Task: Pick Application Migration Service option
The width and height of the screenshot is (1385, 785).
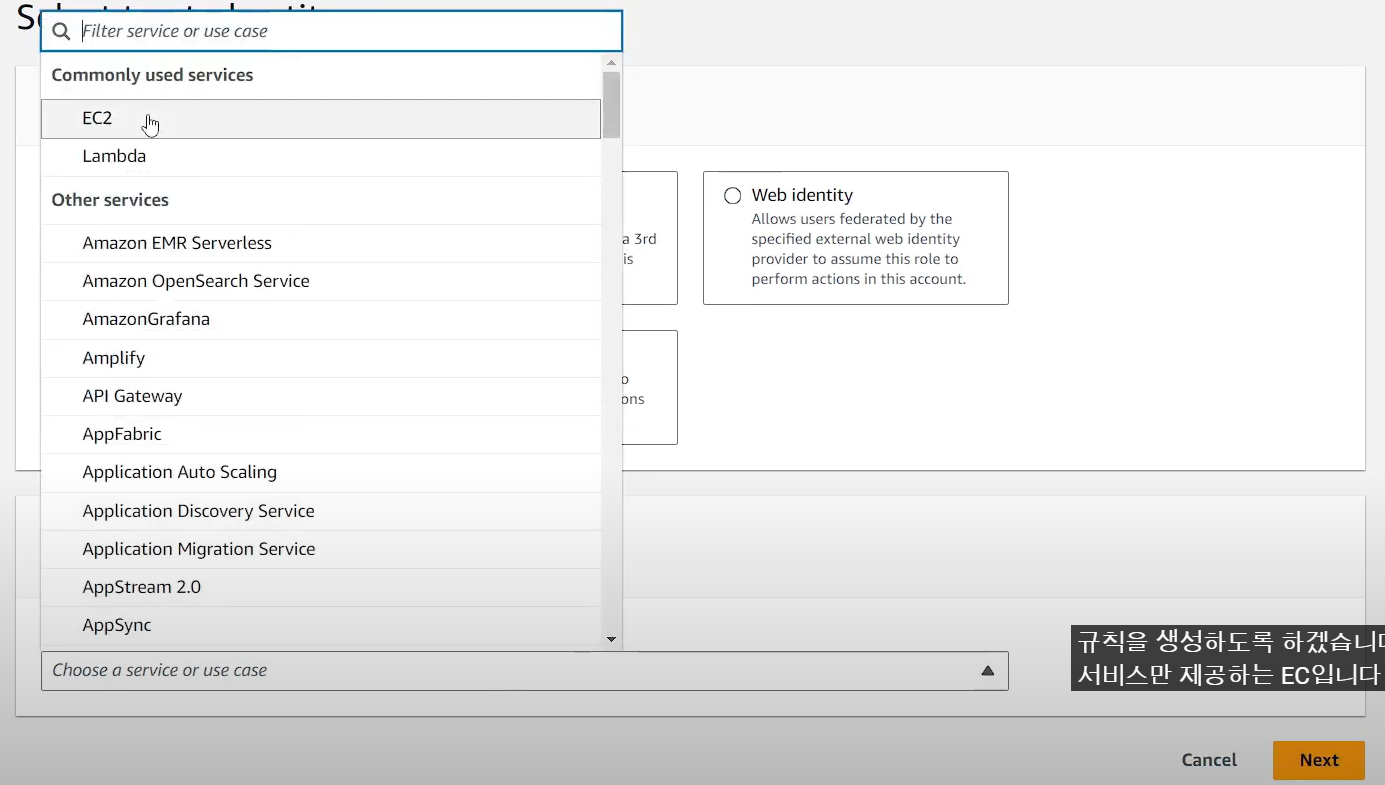Action: point(321,549)
